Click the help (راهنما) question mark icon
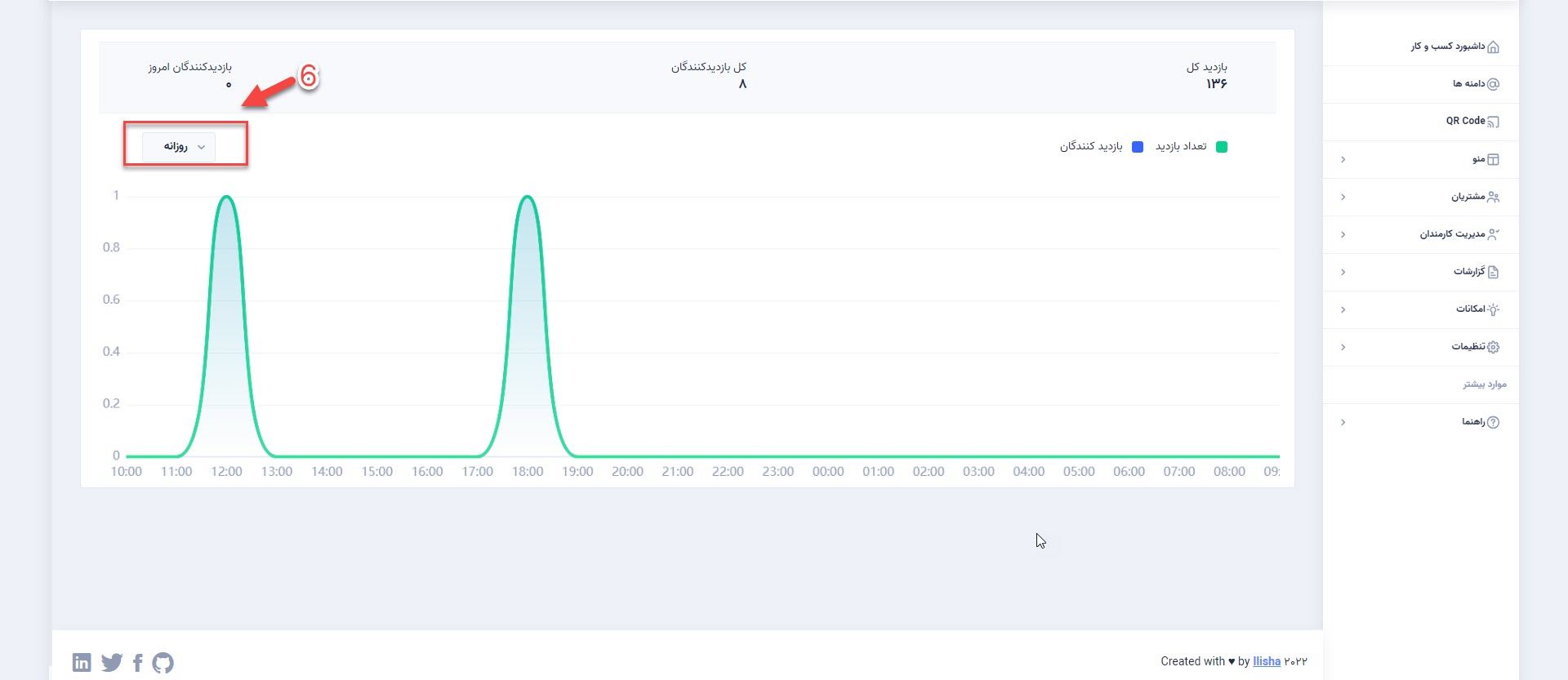The image size is (1568, 680). pyautogui.click(x=1493, y=422)
